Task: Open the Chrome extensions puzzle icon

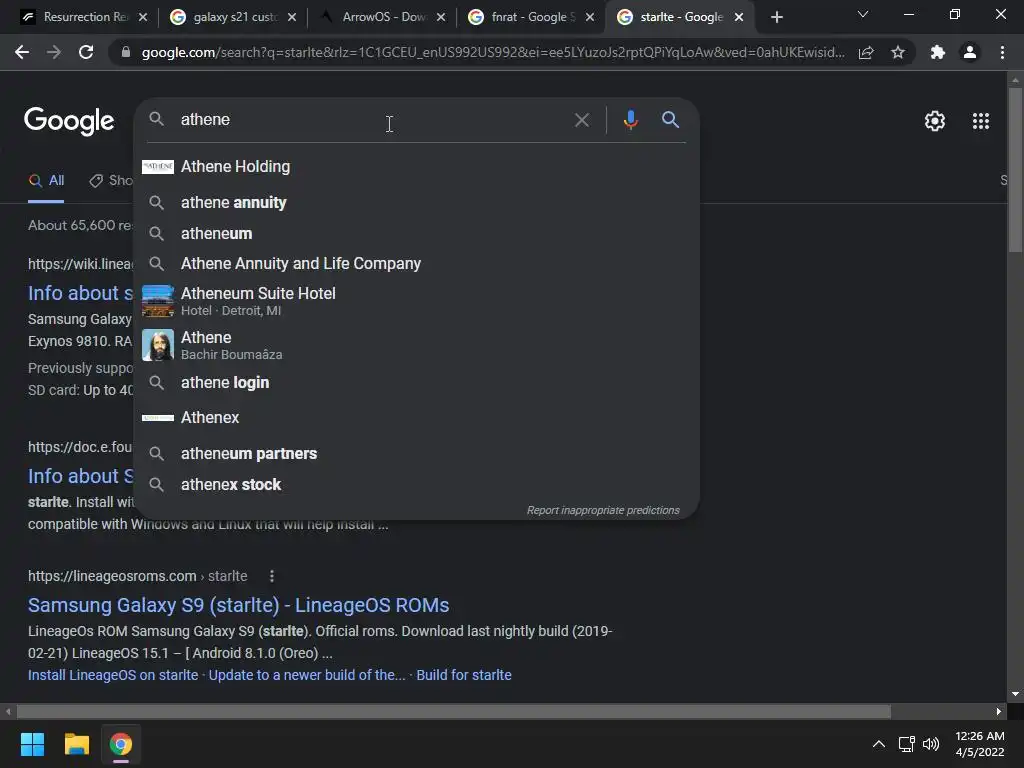Action: coord(938,52)
